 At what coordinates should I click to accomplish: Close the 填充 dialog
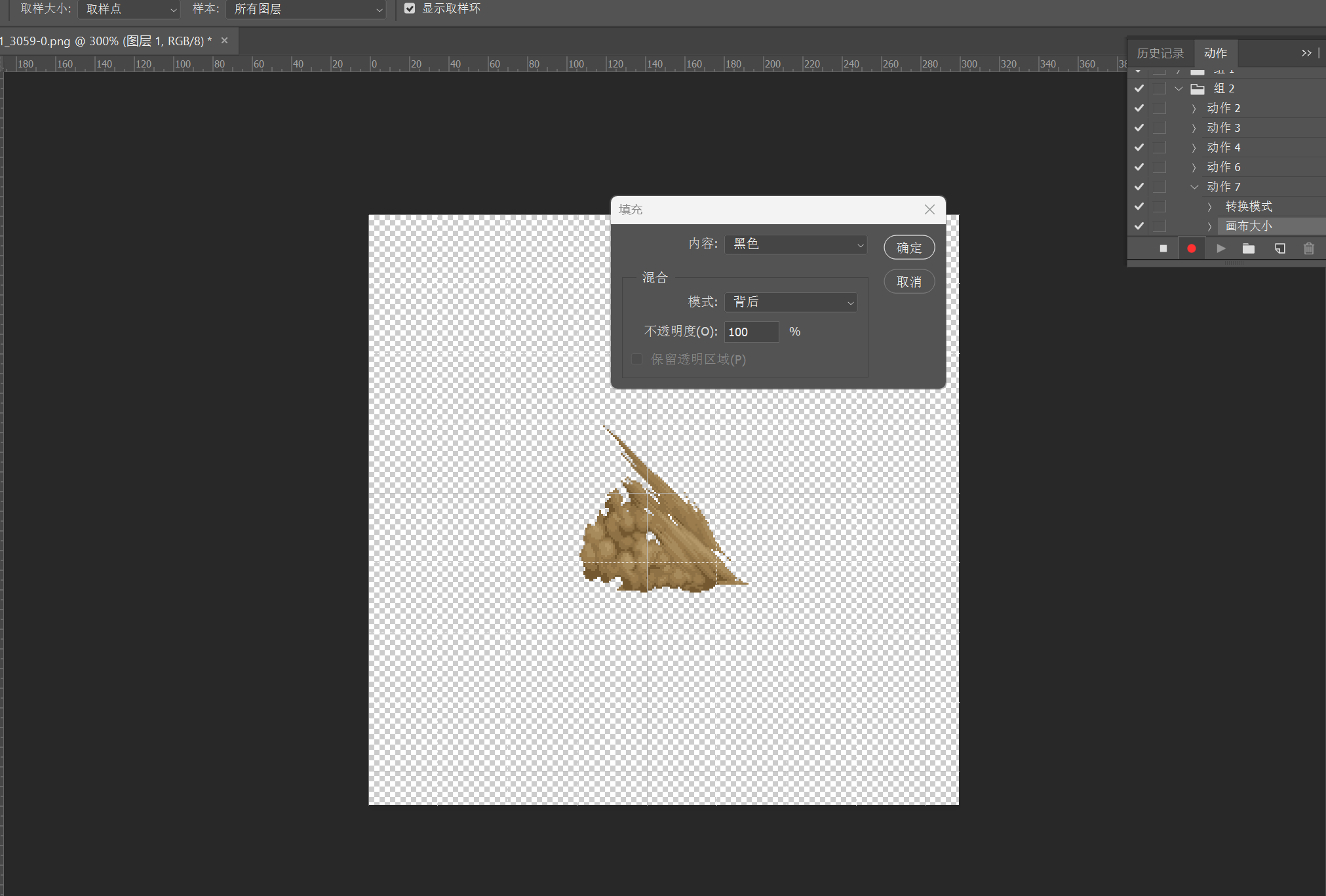[929, 210]
